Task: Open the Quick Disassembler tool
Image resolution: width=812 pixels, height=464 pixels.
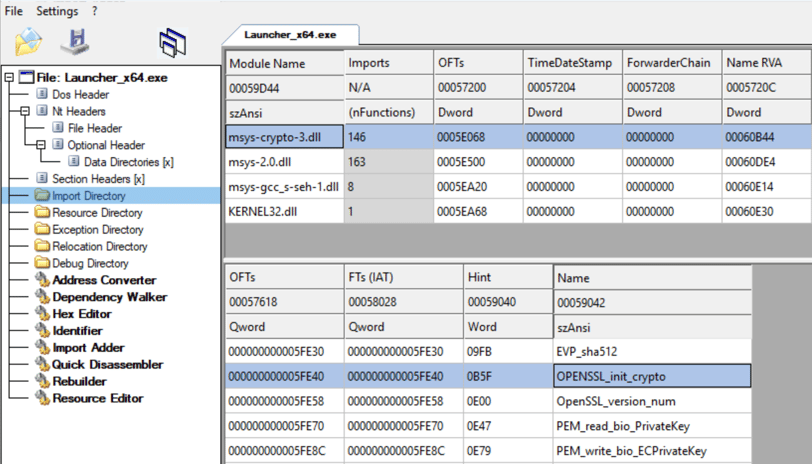Action: coord(107,365)
